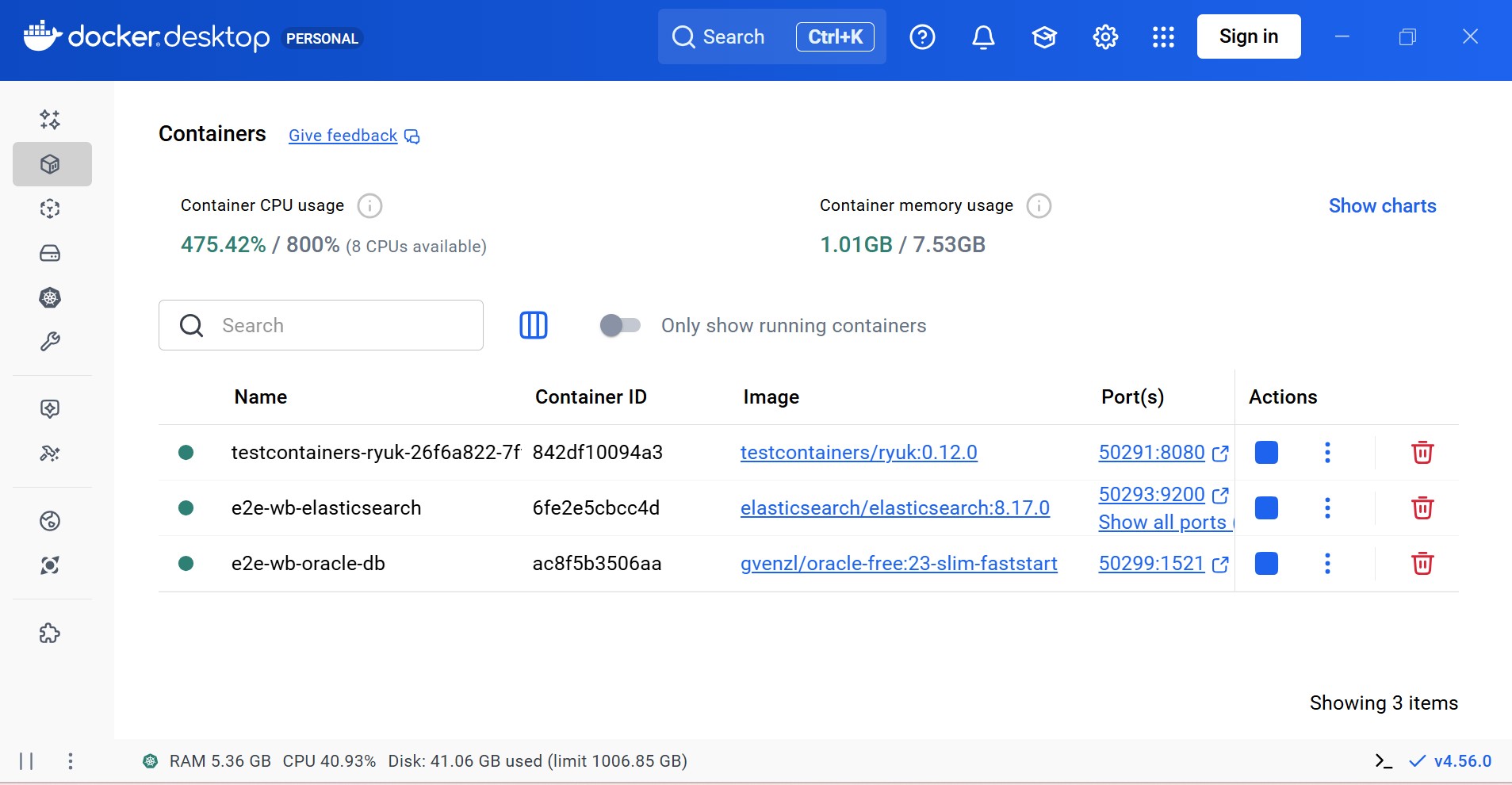Toggle Only show running containers
The height and width of the screenshot is (785, 1512).
tap(620, 325)
